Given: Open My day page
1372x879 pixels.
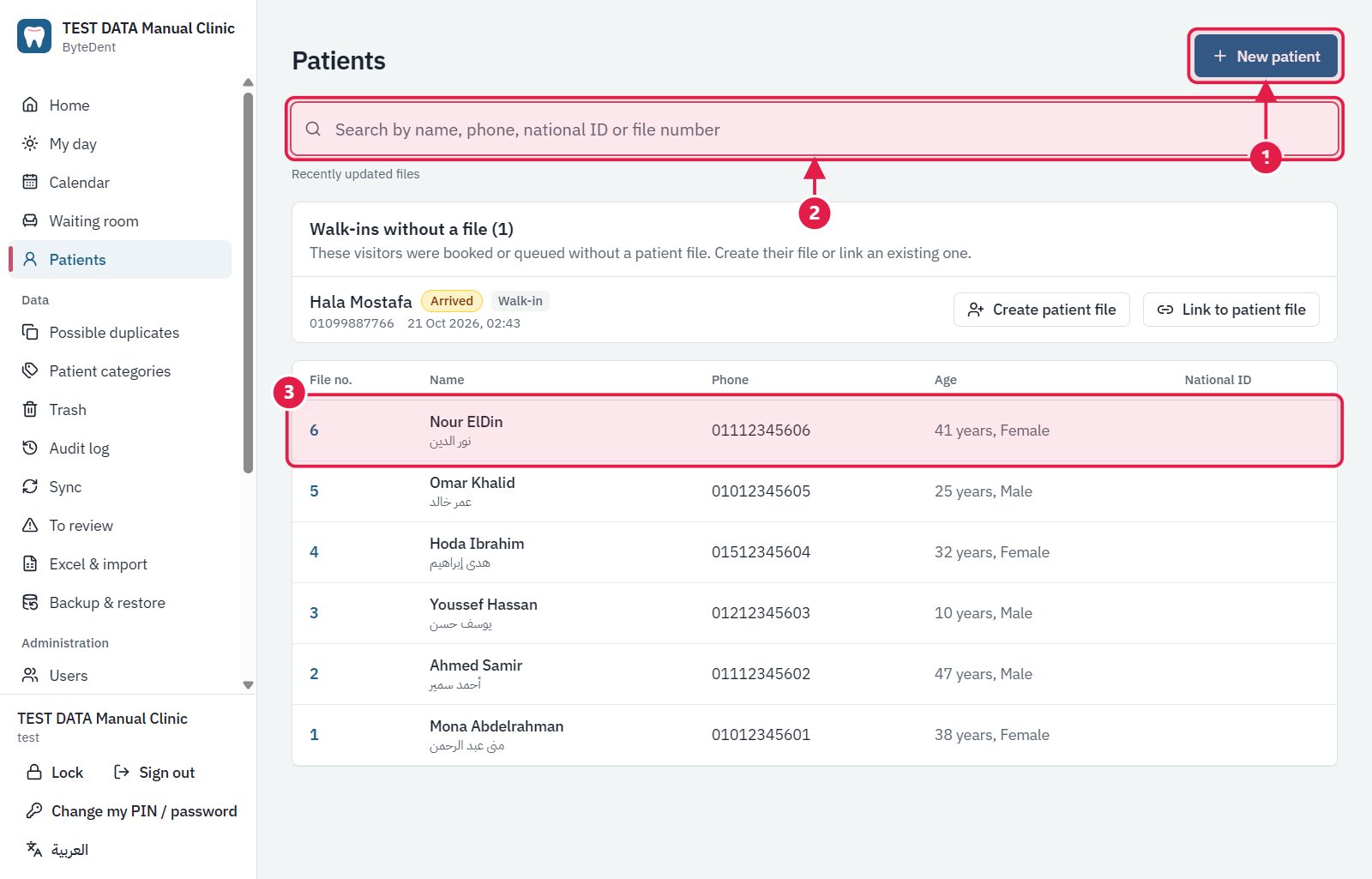Looking at the screenshot, I should point(120,143).
